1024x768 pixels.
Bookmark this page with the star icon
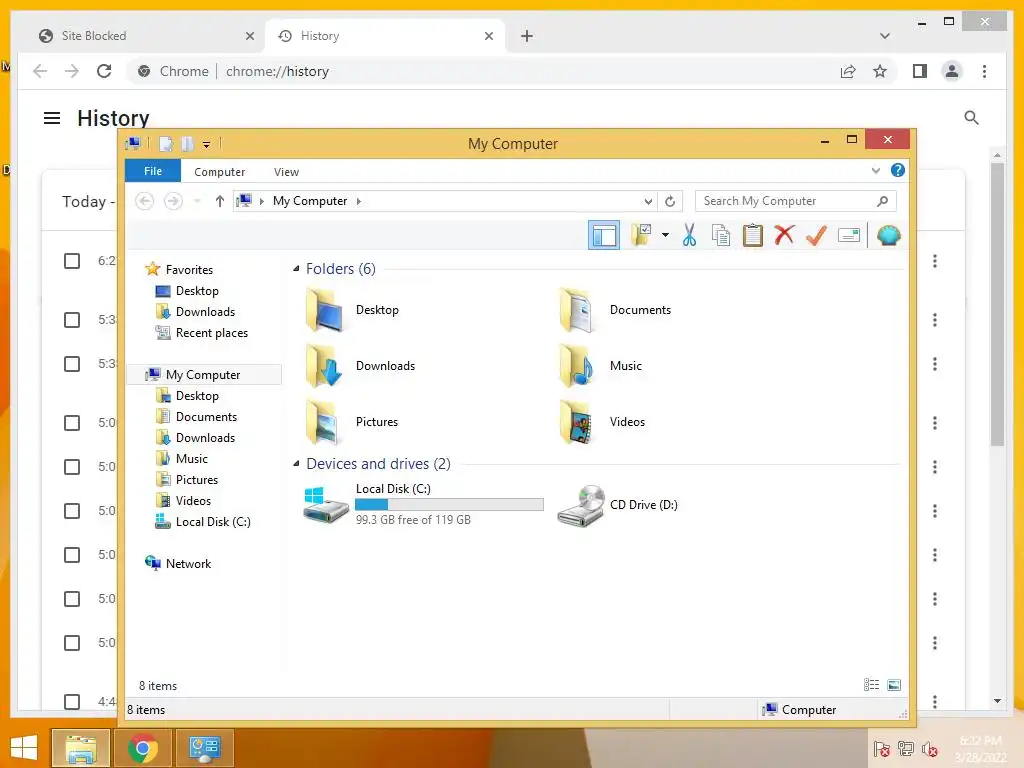(880, 71)
